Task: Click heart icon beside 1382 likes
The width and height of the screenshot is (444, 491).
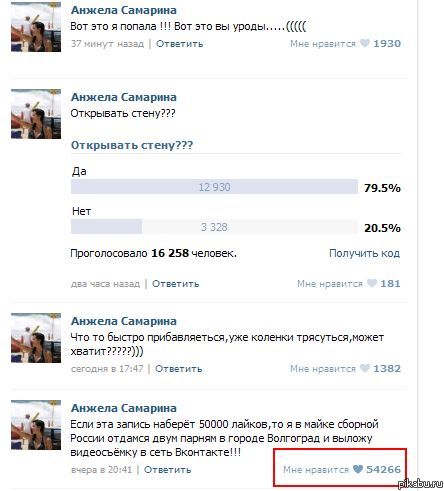Action: (365, 368)
